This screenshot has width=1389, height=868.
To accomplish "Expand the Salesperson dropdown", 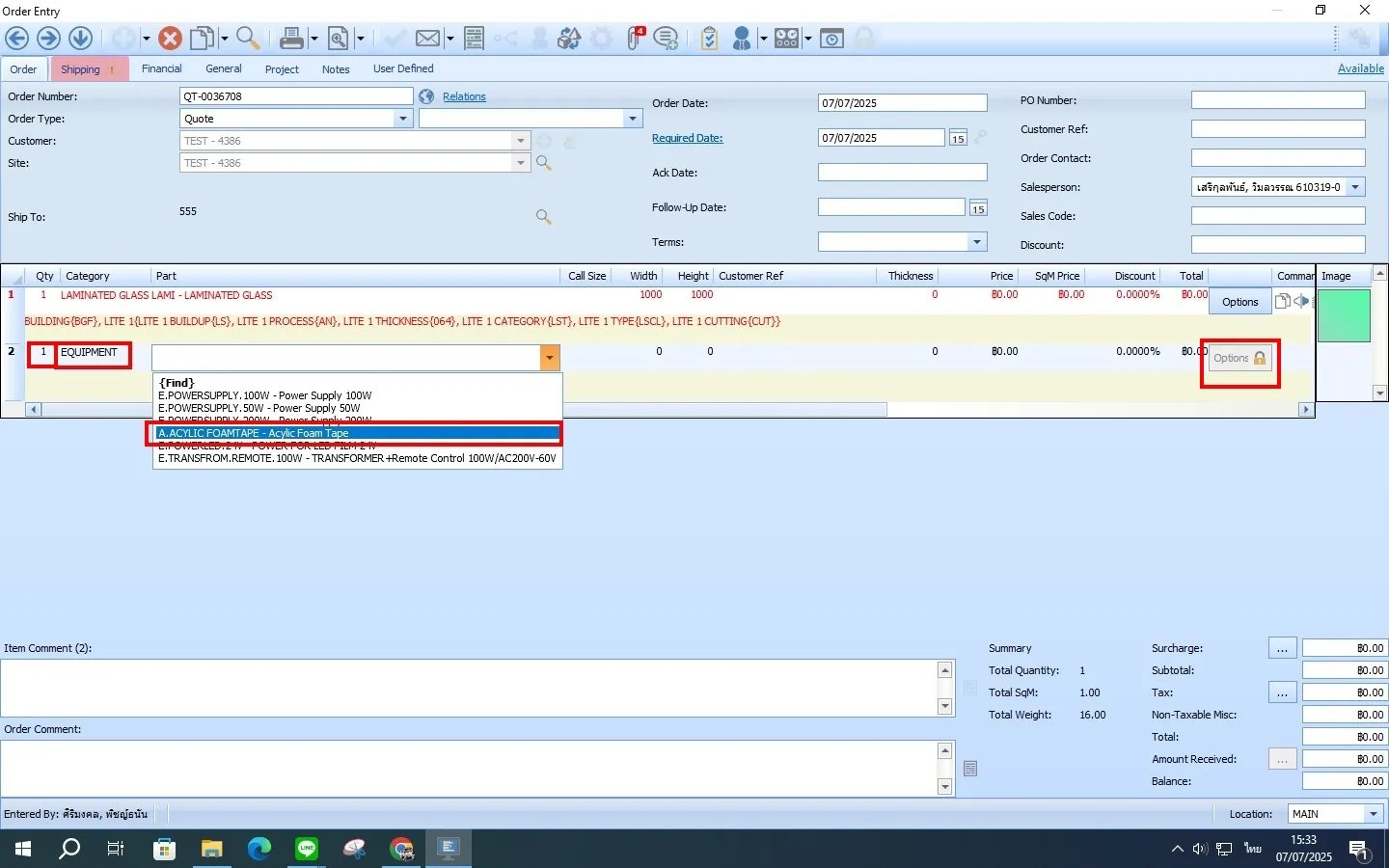I will tap(1355, 187).
